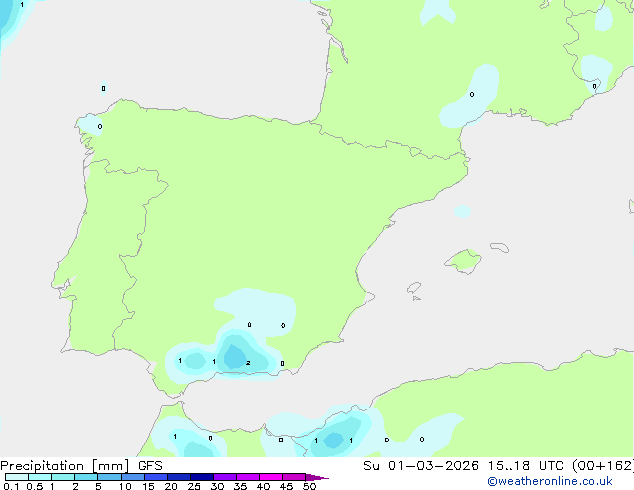Viewport: 634px width, 490px height.
Task: Click the "GFS" model label
Action: 150,466
